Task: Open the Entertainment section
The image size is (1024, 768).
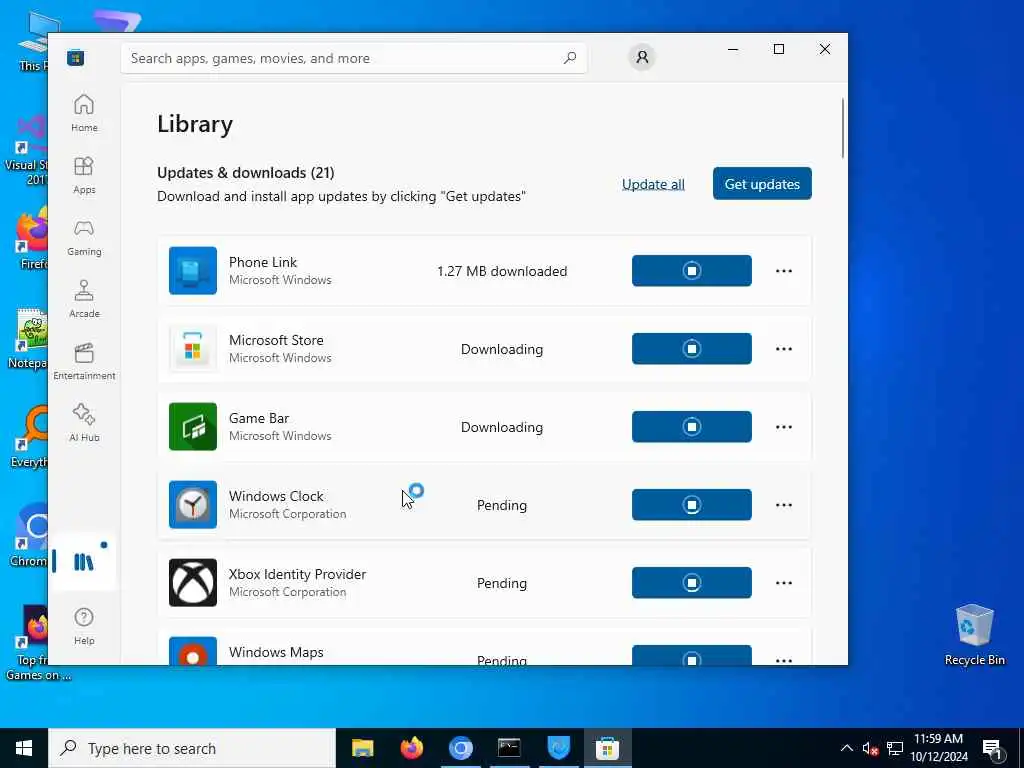Action: coord(84,361)
